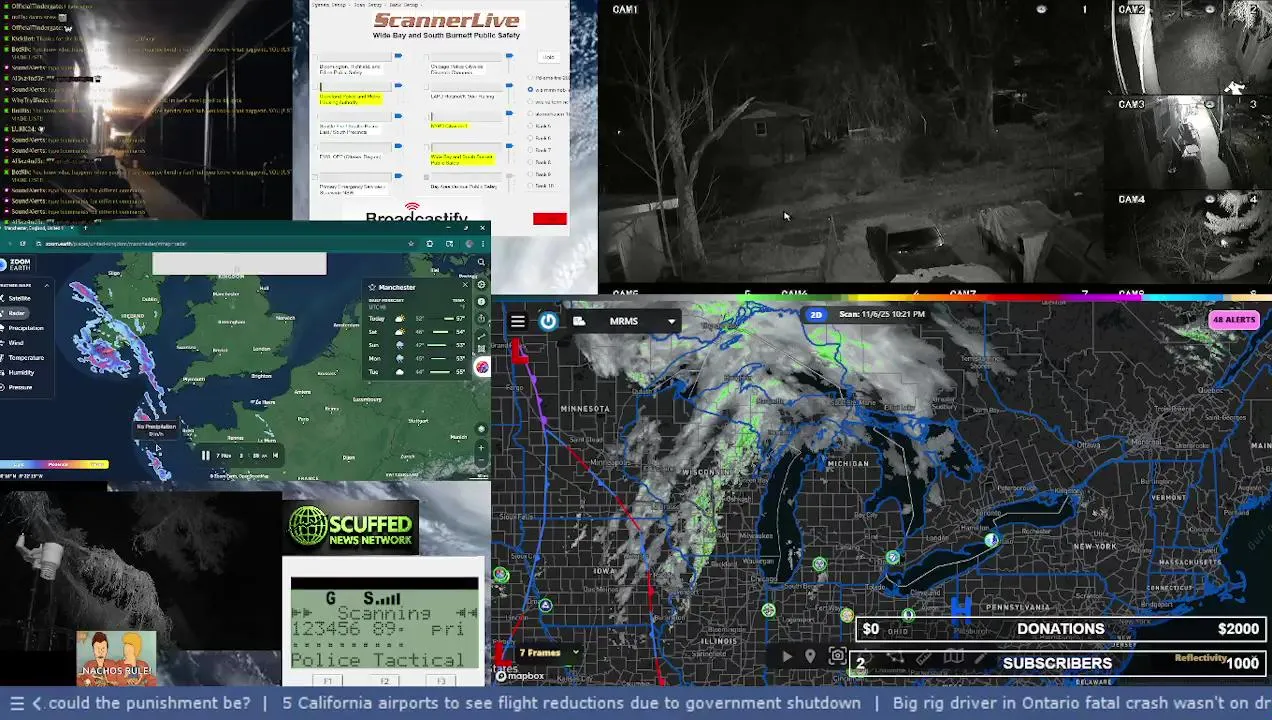Select the Wind layer in Zoom Earth
The height and width of the screenshot is (720, 1272).
pyautogui.click(x=14, y=343)
